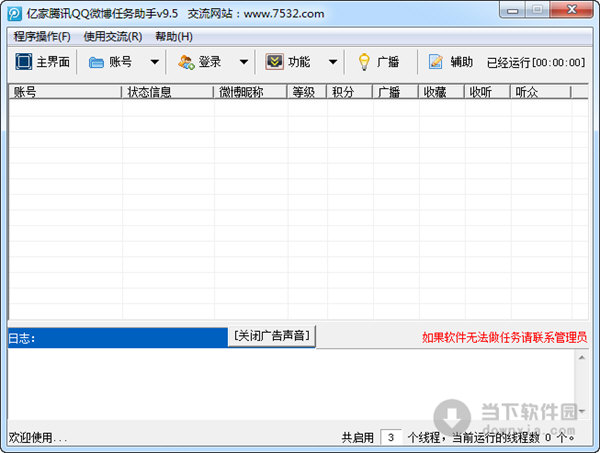Click the red 如果软件无法做任务请联系管理员 text
600x453 pixels.
point(504,337)
